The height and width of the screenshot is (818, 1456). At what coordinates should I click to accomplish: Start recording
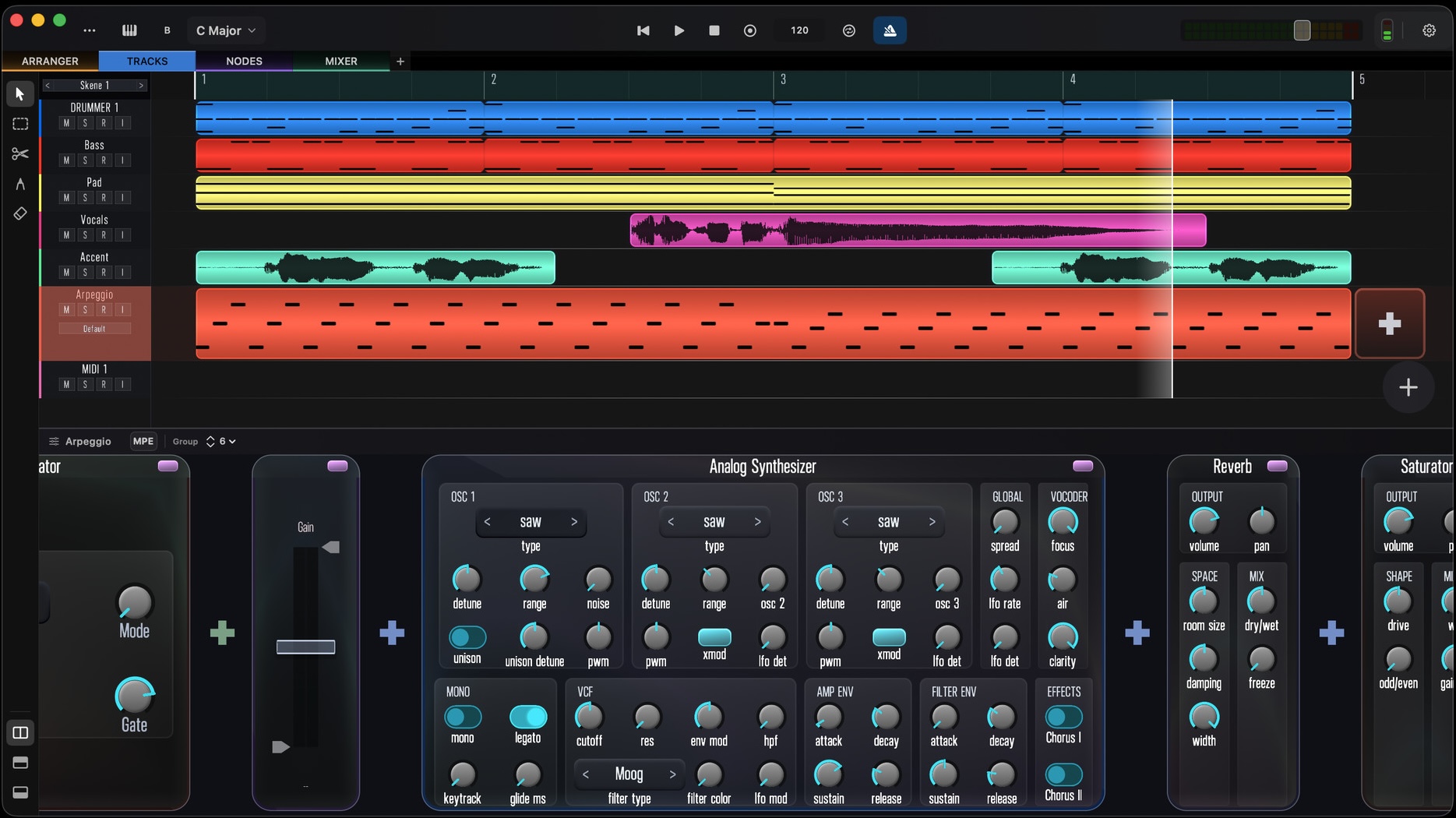[750, 30]
